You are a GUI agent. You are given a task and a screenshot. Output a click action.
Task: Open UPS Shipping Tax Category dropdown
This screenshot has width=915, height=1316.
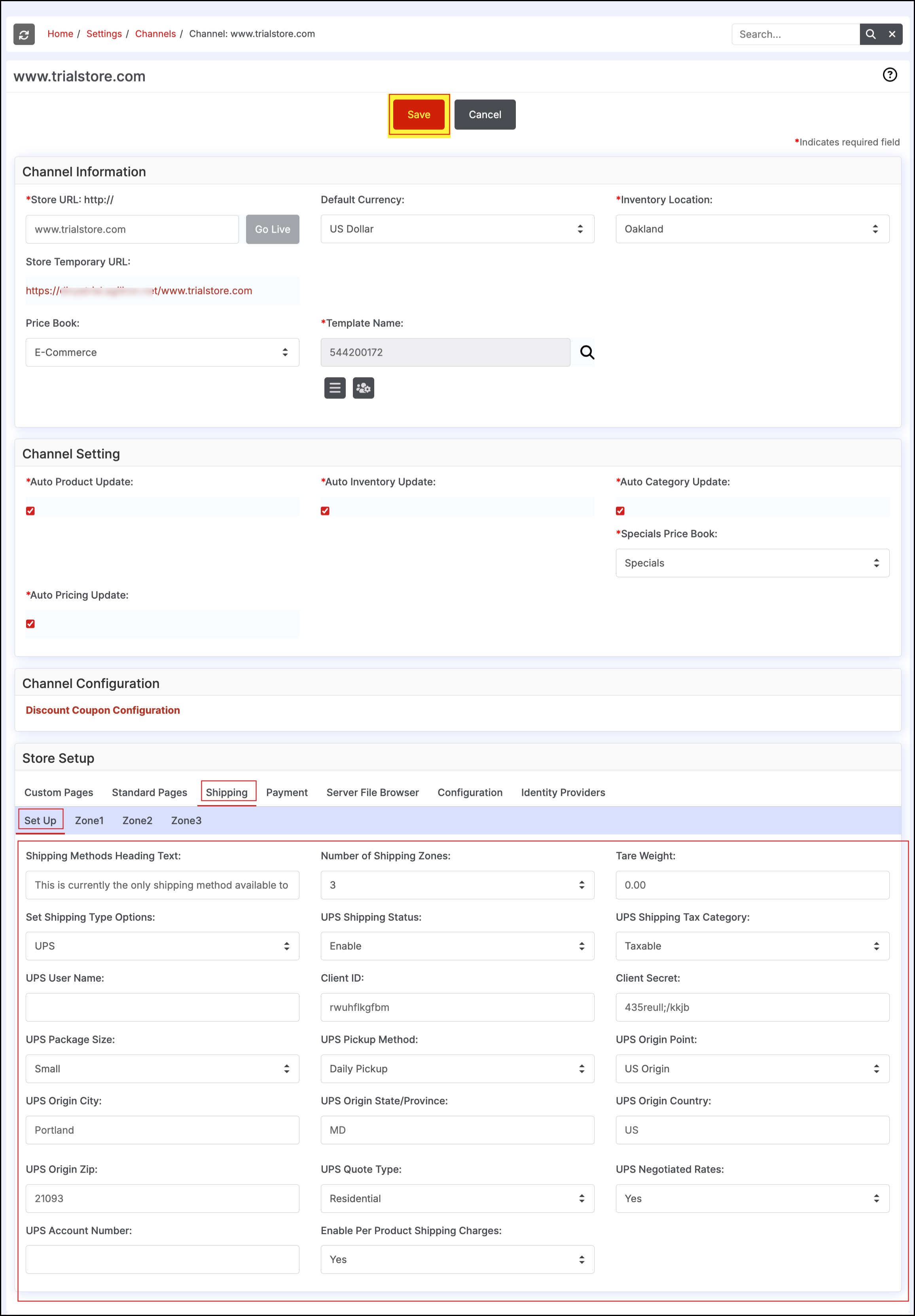pos(752,946)
